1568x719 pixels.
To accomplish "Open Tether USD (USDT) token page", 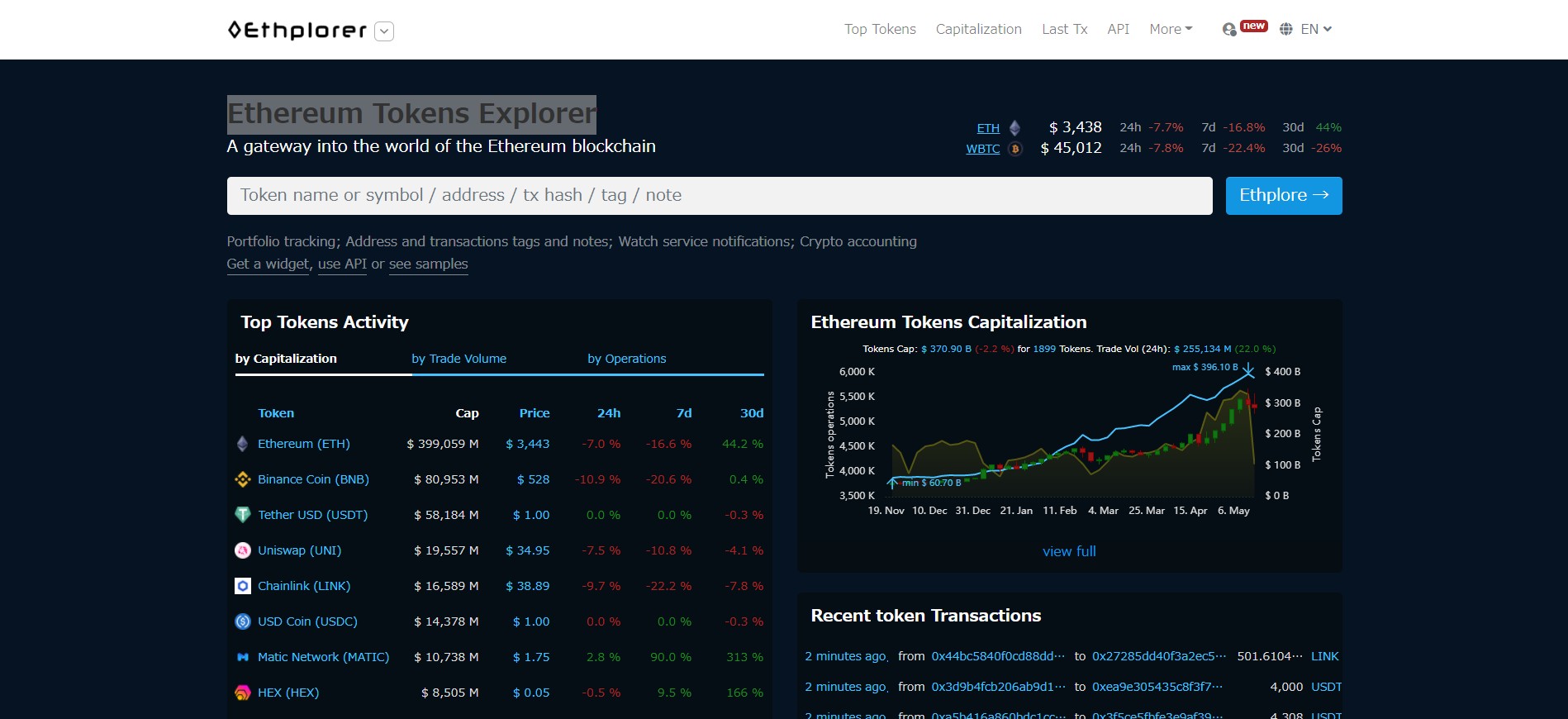I will (312, 515).
